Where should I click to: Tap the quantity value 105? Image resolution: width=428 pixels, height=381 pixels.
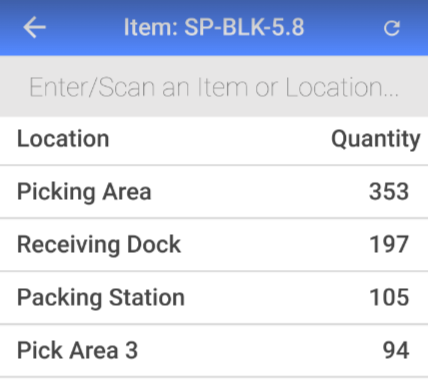(x=389, y=298)
